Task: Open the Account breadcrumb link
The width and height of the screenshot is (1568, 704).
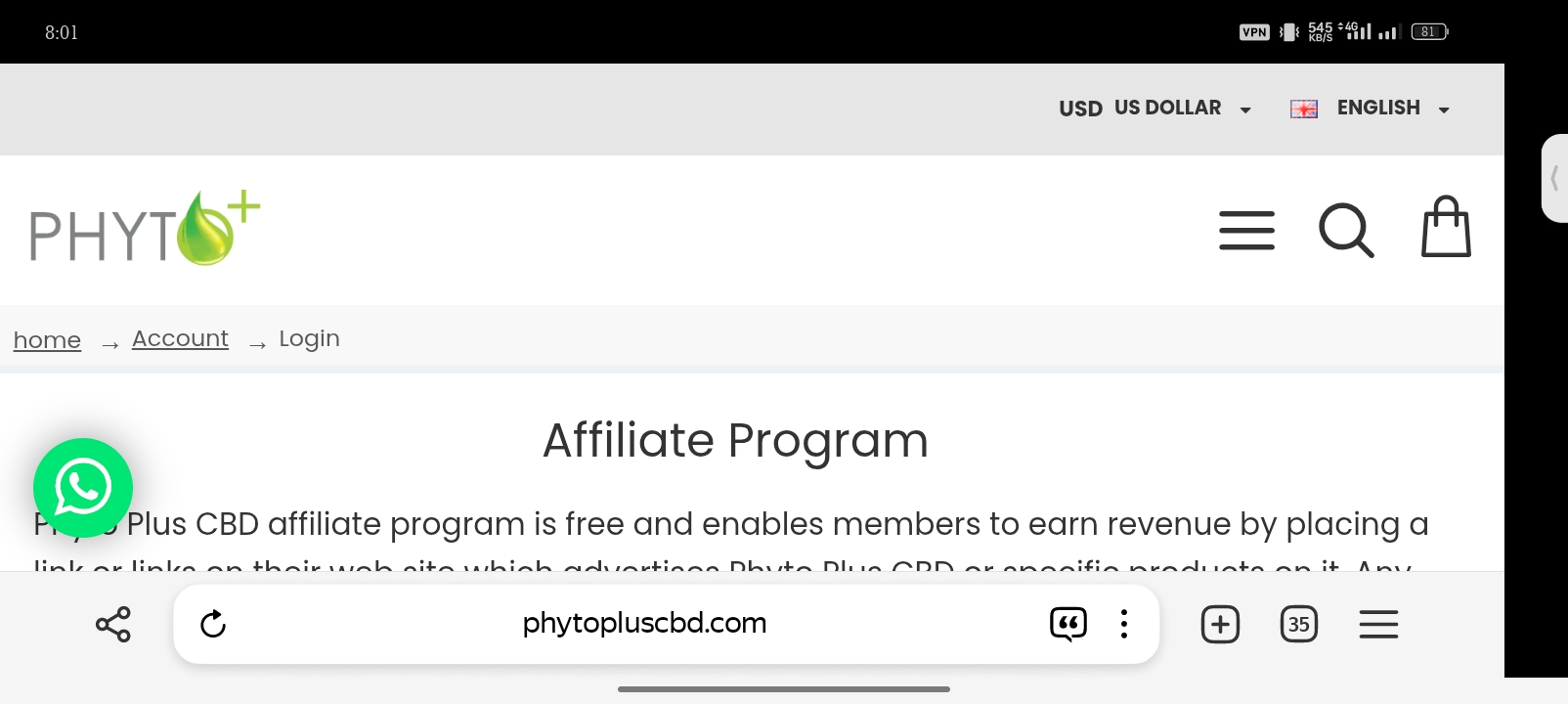Action: (x=180, y=338)
